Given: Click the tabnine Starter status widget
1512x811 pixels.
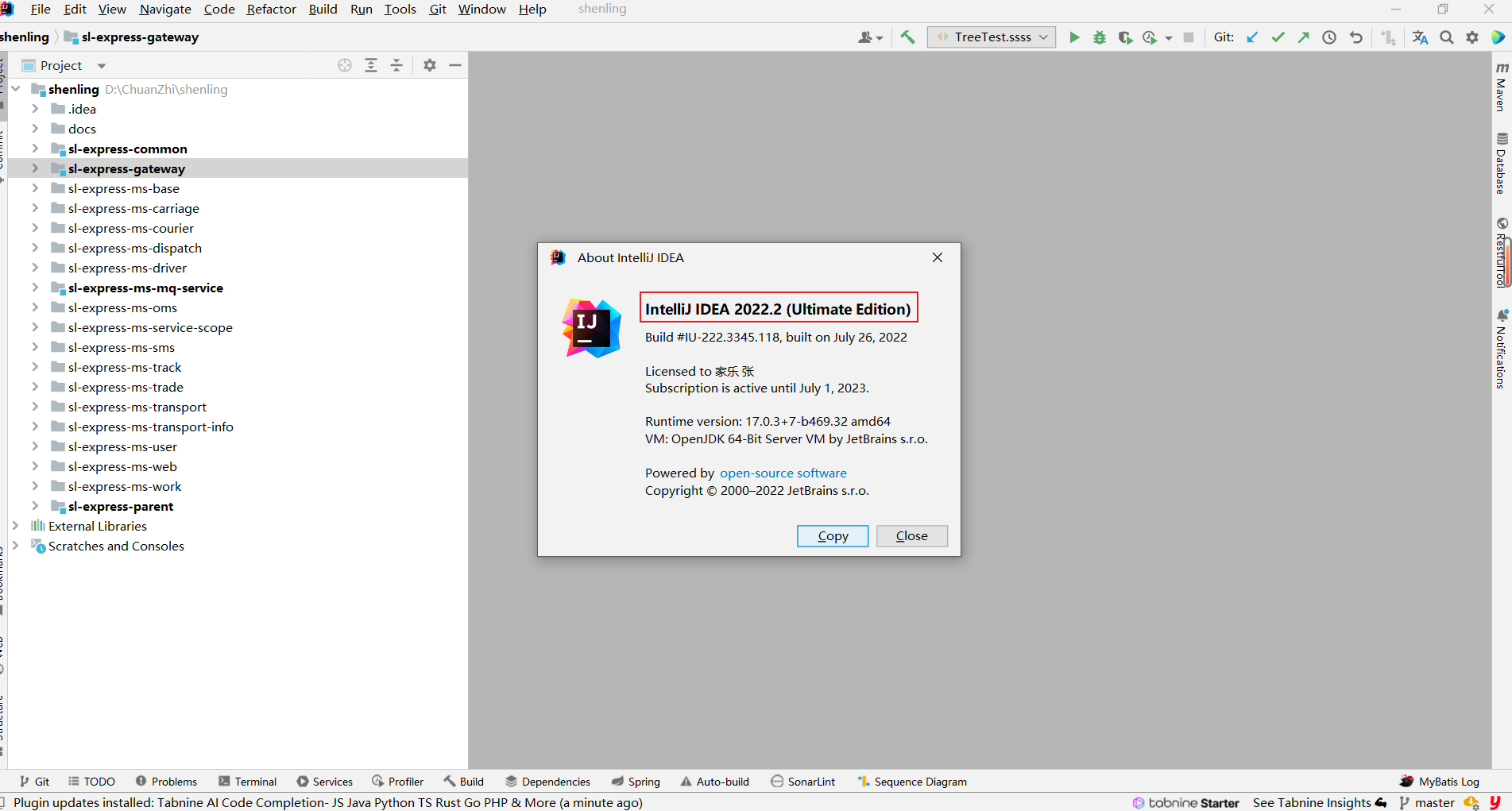Looking at the screenshot, I should coord(1186,803).
